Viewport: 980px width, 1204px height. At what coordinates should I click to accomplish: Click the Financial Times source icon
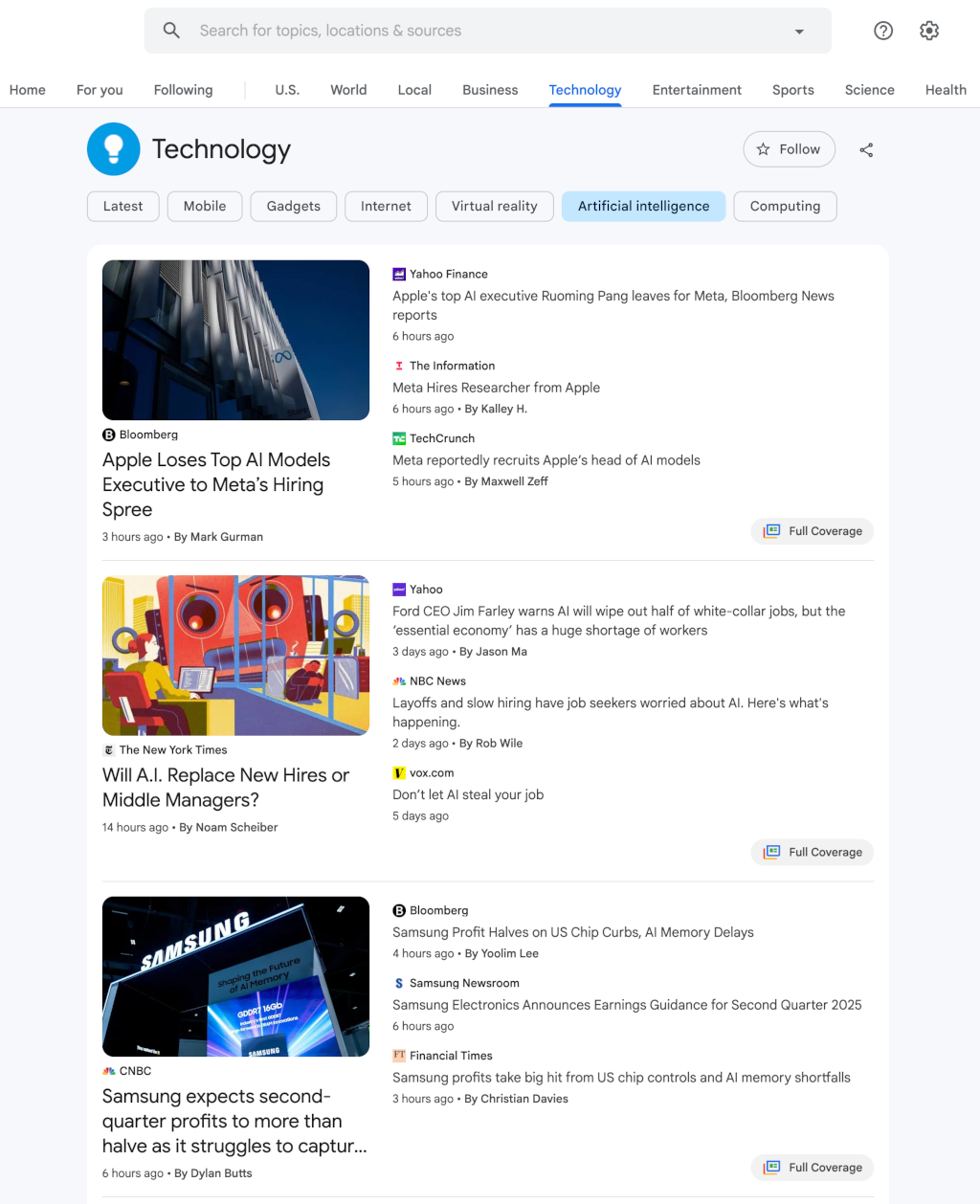click(398, 1056)
